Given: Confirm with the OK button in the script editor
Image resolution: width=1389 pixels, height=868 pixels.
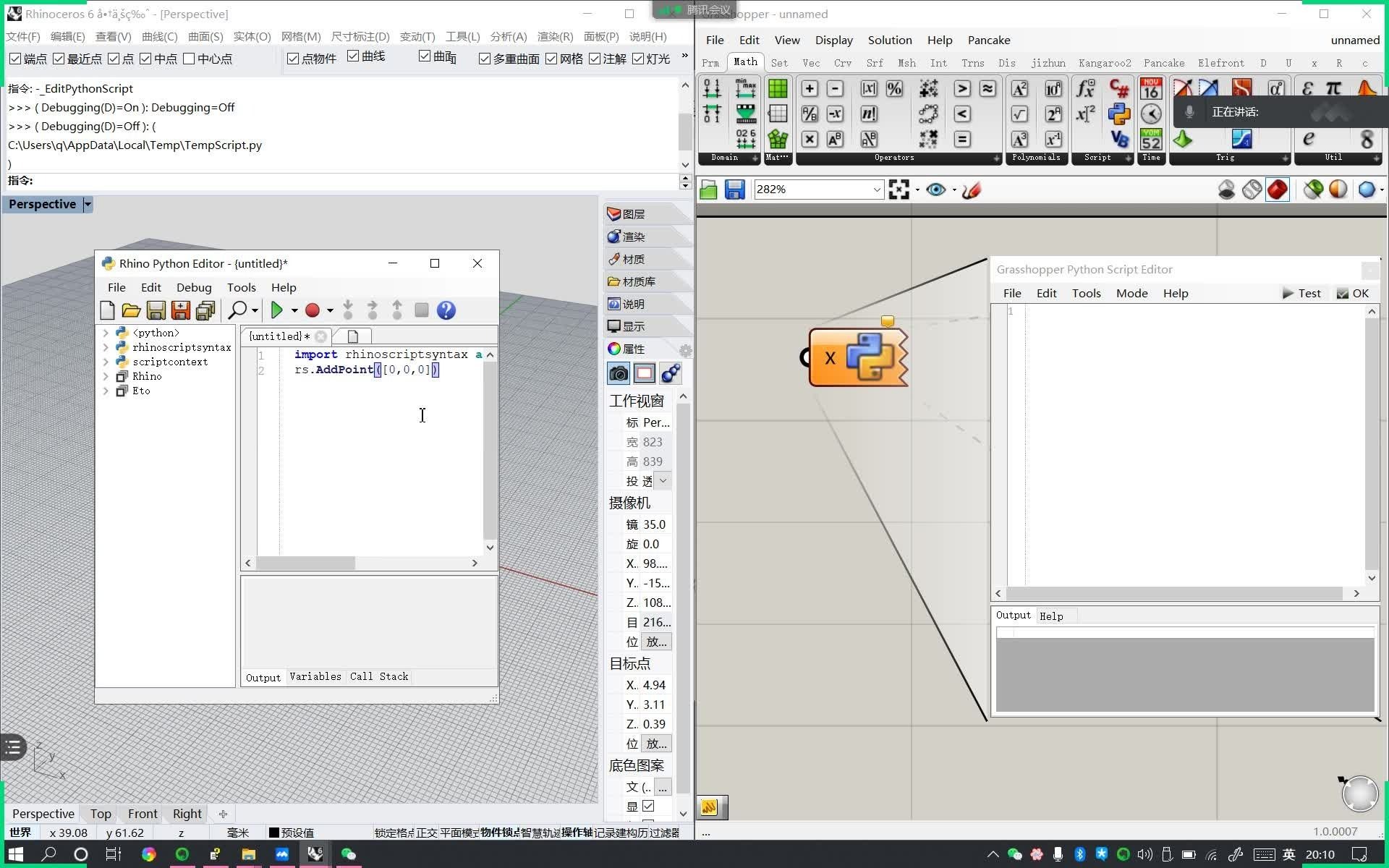Looking at the screenshot, I should (x=1353, y=293).
